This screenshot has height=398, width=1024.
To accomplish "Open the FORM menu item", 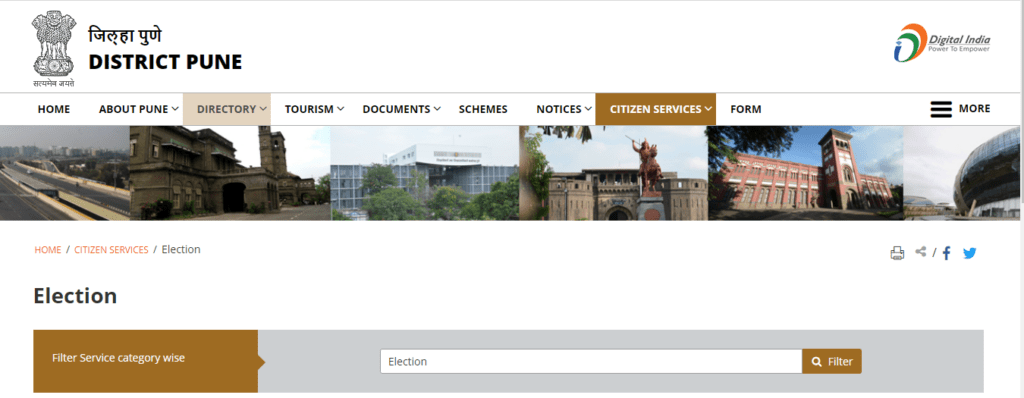I will [x=746, y=109].
